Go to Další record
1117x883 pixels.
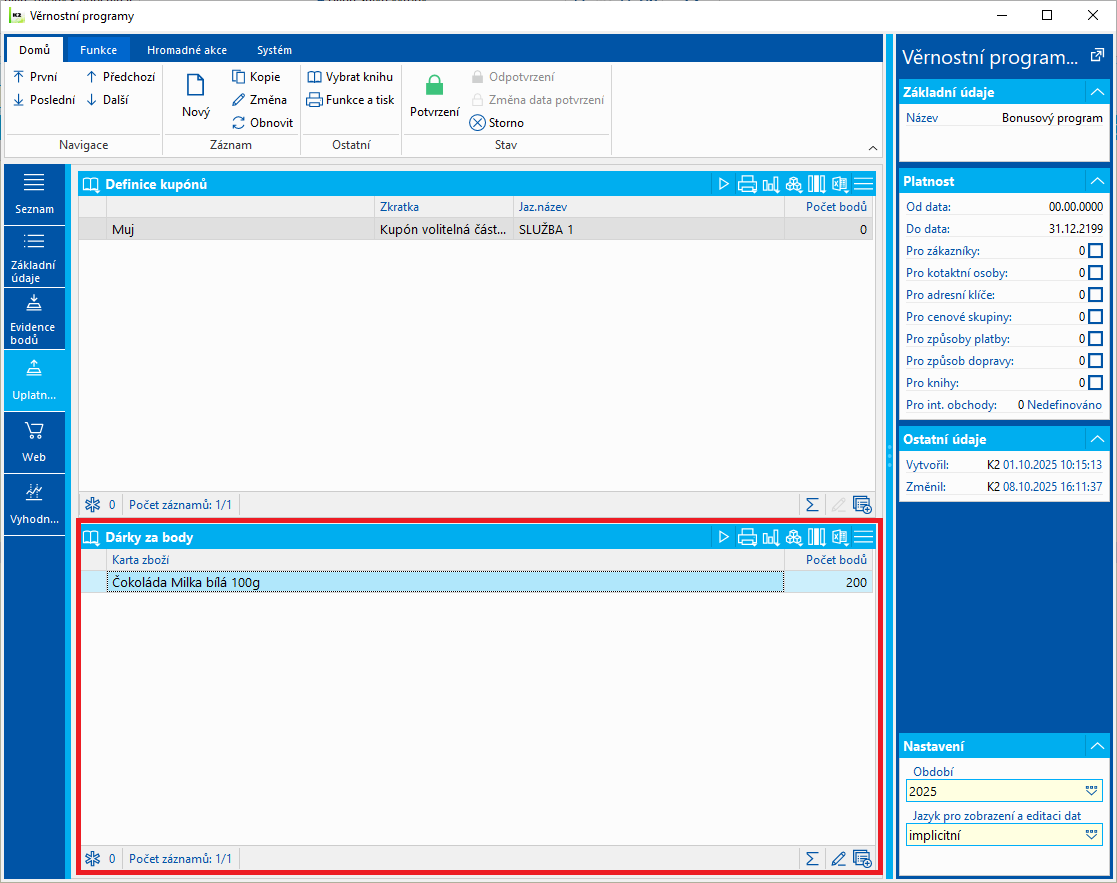(x=108, y=100)
